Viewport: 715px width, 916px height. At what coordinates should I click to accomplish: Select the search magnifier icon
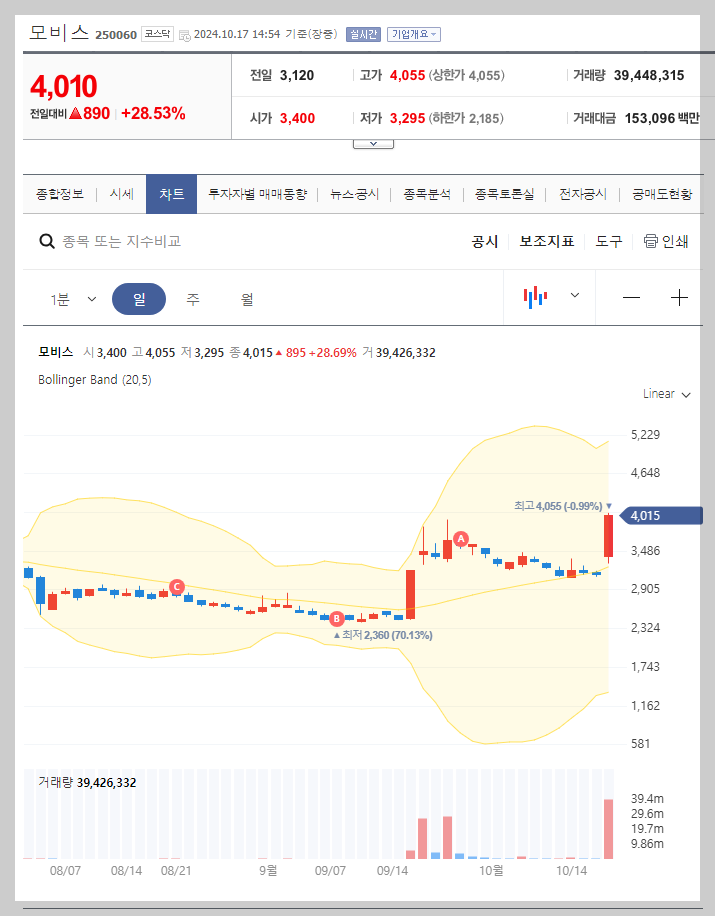pyautogui.click(x=47, y=241)
